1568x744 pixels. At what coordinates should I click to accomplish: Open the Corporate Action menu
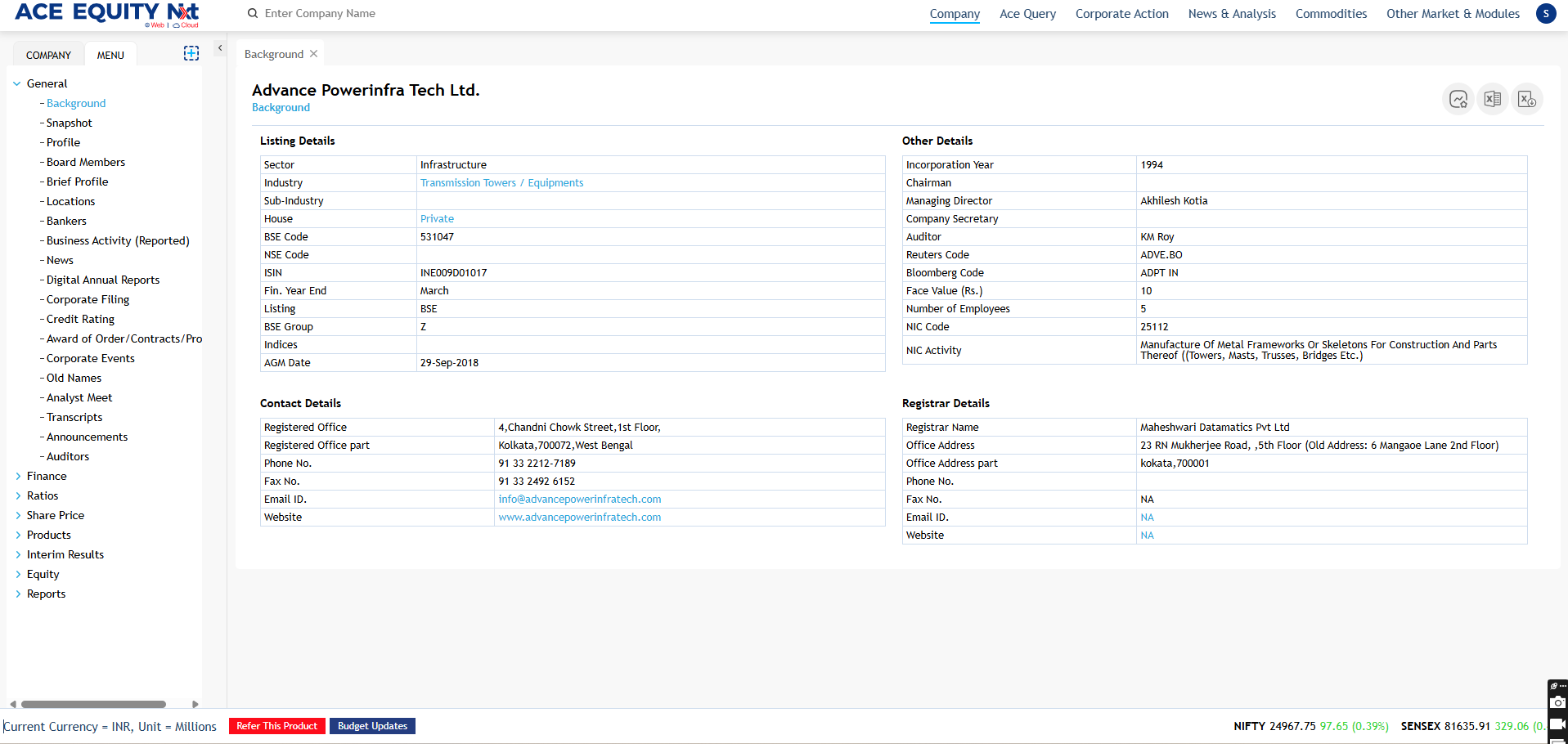coord(1121,14)
